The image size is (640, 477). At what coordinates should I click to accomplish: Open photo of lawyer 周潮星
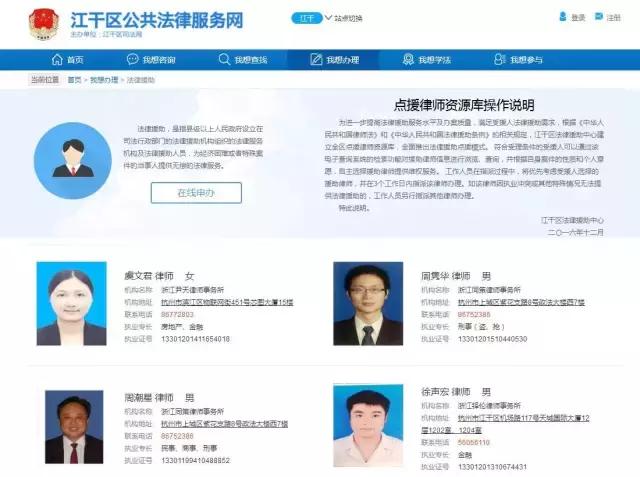pyautogui.click(x=74, y=427)
